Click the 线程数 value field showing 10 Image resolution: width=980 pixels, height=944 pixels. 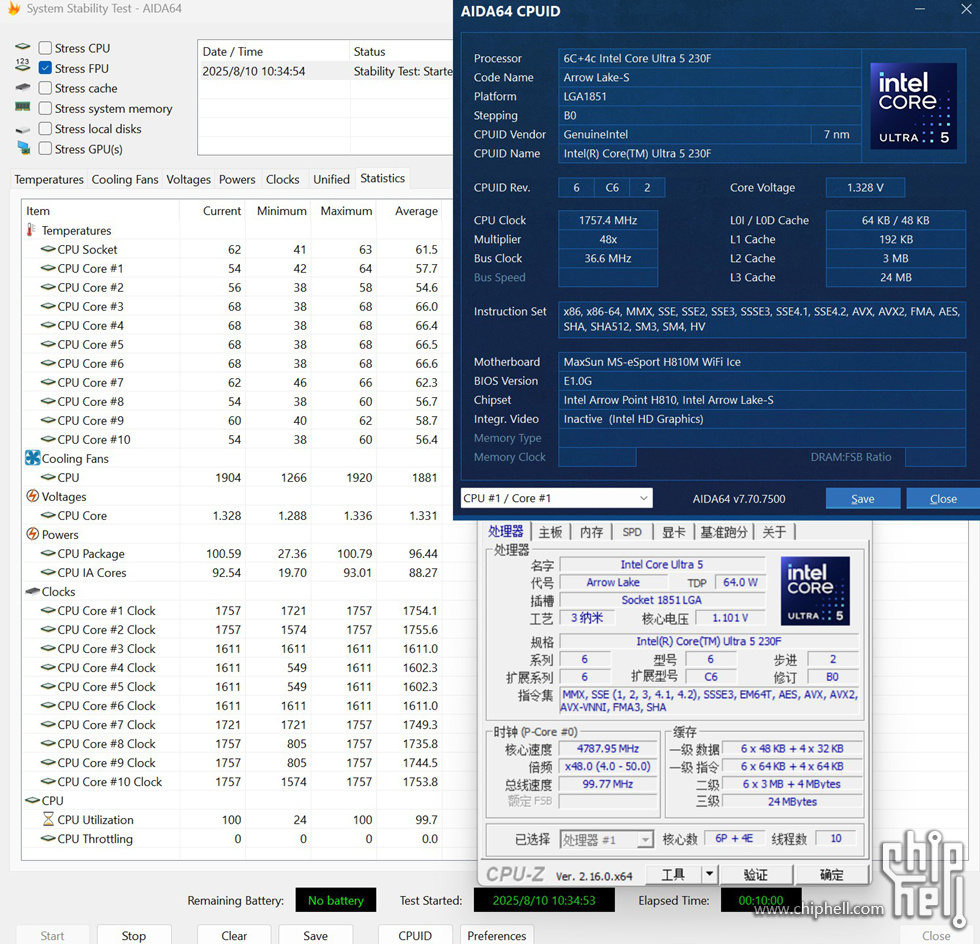click(x=836, y=838)
